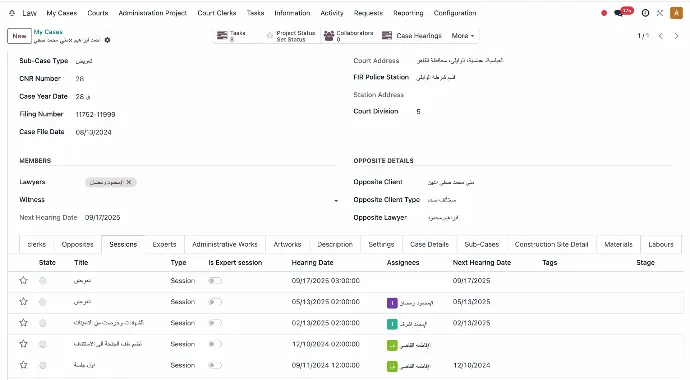The width and height of the screenshot is (690, 380).
Task: Click purple assignee avatar in 05/13/2025 row
Action: (392, 303)
